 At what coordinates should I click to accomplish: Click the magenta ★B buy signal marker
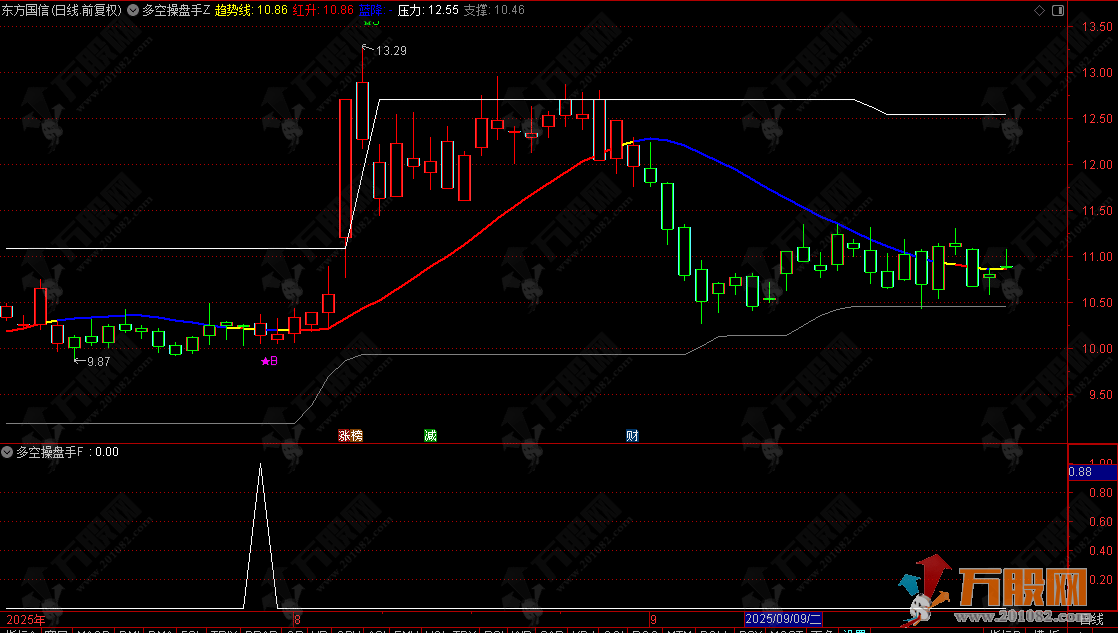click(x=268, y=362)
